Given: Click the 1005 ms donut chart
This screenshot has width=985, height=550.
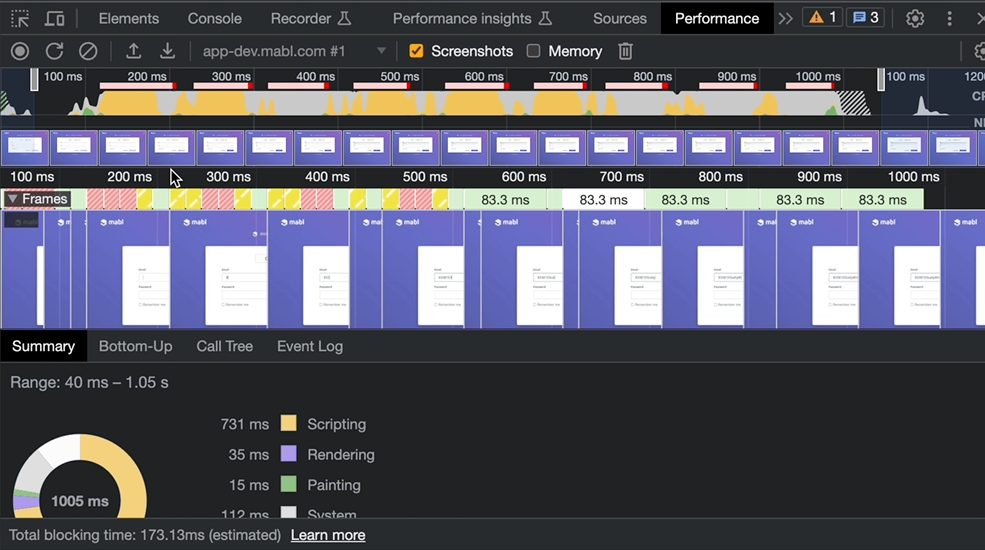Looking at the screenshot, I should [80, 475].
